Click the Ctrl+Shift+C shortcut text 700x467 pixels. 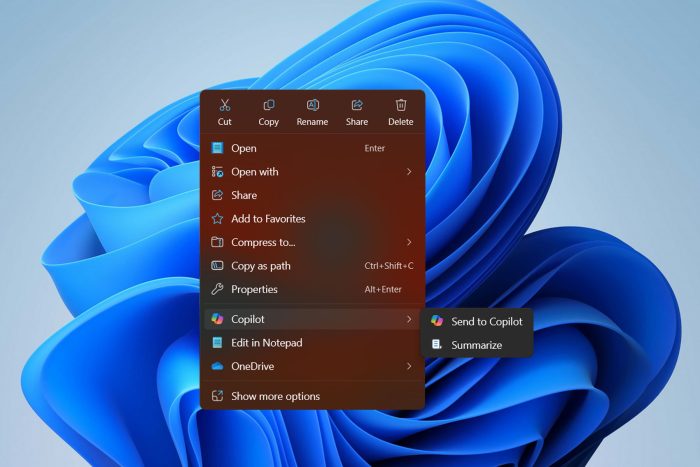click(389, 266)
